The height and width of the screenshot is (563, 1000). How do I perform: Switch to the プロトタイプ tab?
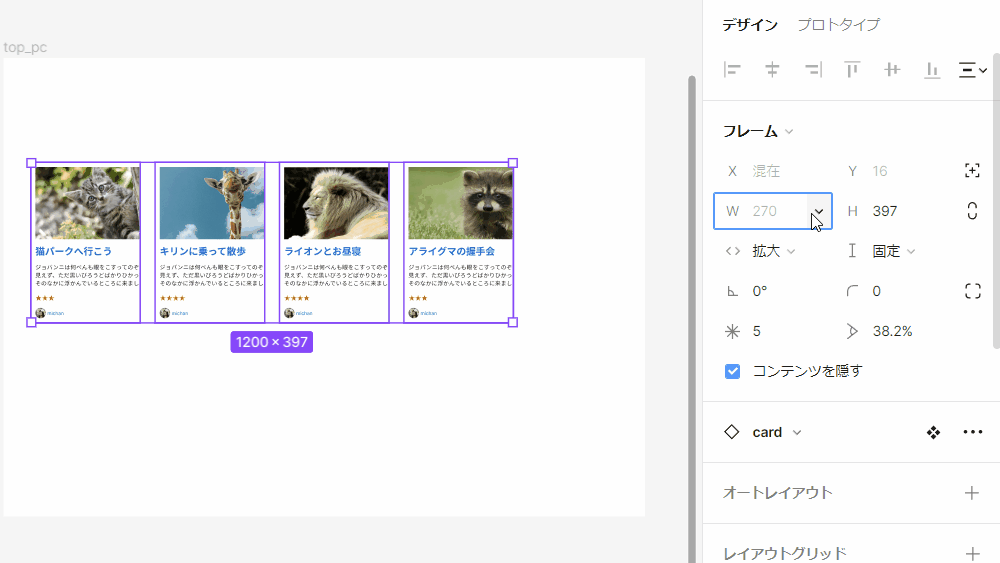click(x=839, y=25)
